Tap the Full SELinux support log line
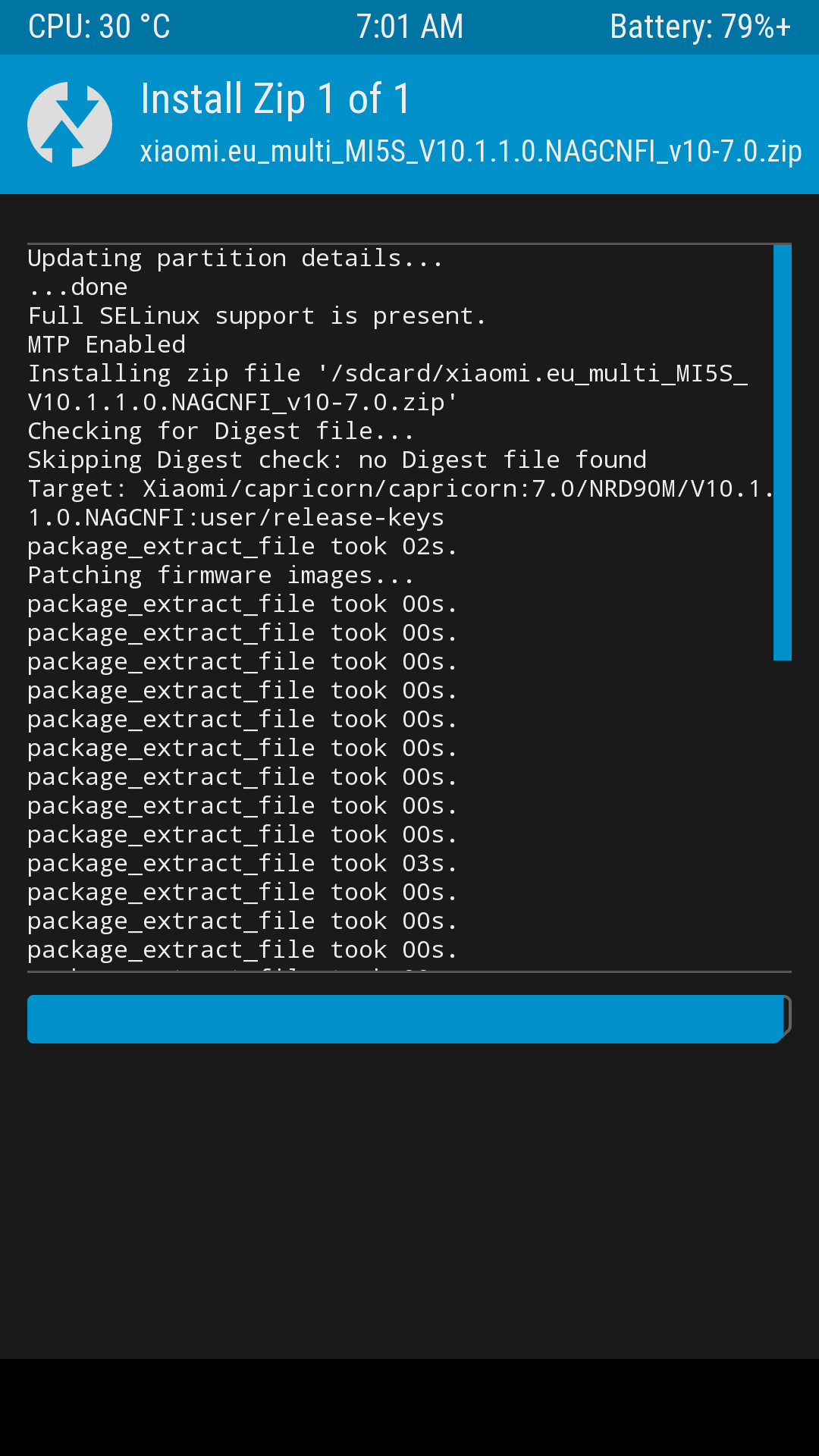 257,316
